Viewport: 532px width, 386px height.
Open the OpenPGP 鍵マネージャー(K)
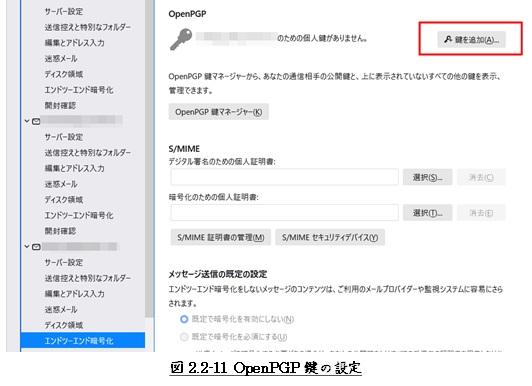click(218, 112)
